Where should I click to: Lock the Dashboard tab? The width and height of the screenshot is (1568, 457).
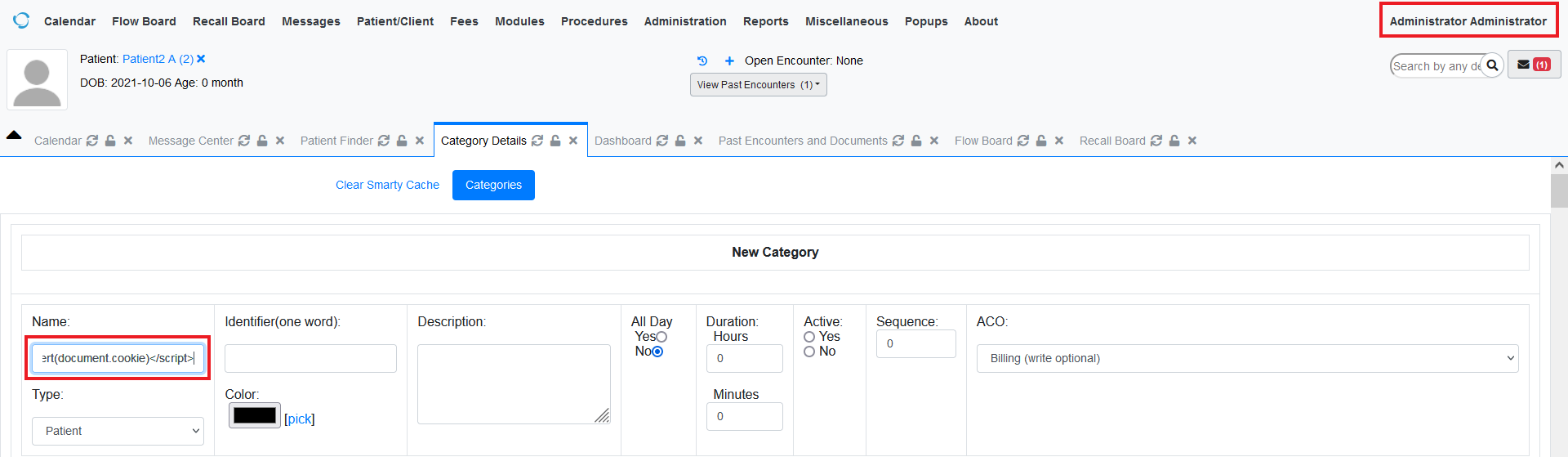tap(680, 141)
